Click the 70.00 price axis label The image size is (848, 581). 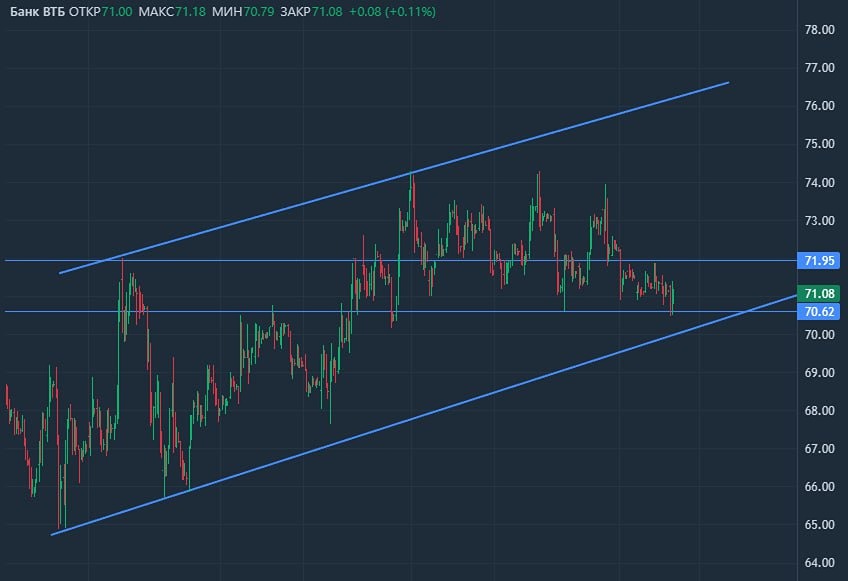[819, 335]
